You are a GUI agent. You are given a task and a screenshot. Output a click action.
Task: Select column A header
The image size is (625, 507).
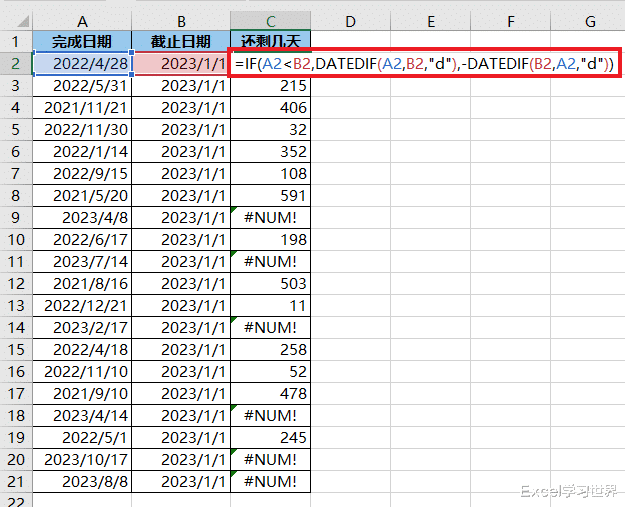coord(82,21)
